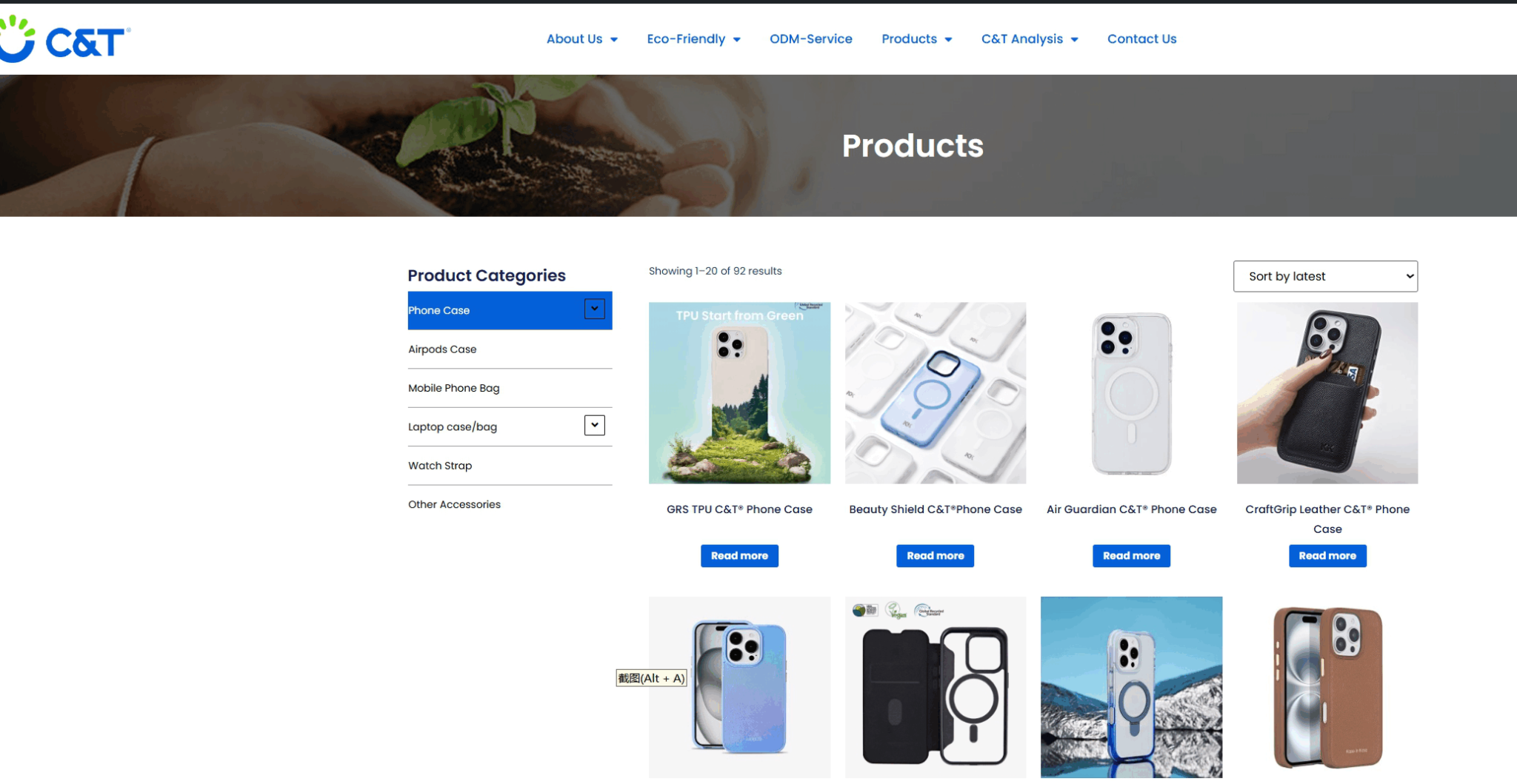The height and width of the screenshot is (784, 1517).
Task: Open the ODM-Service page
Action: tap(810, 38)
